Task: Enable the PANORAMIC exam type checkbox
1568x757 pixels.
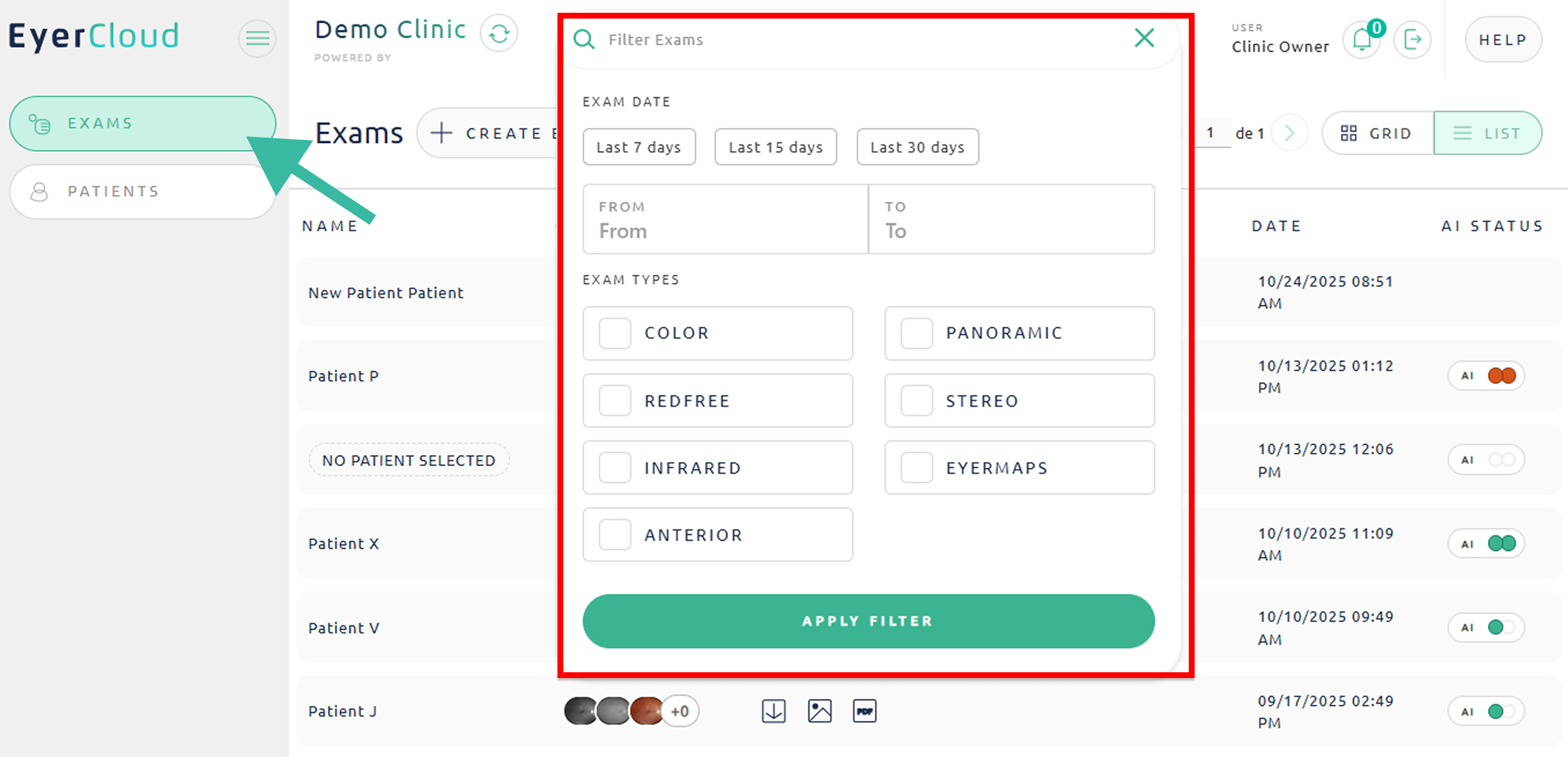Action: (x=916, y=333)
